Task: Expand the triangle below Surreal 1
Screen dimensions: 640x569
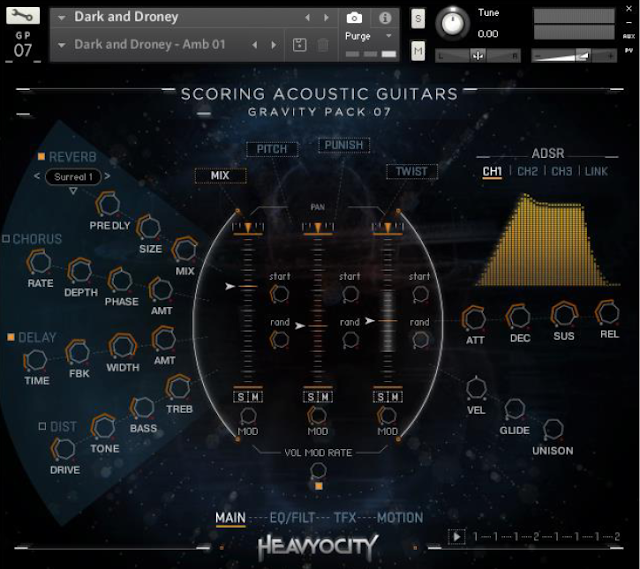Action: (73, 191)
